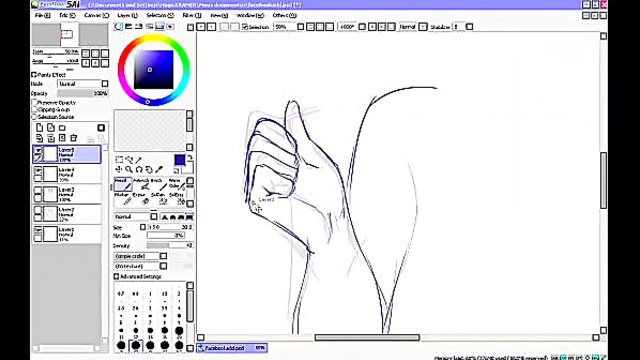Select the Zoom magnifier tool

coord(129,169)
